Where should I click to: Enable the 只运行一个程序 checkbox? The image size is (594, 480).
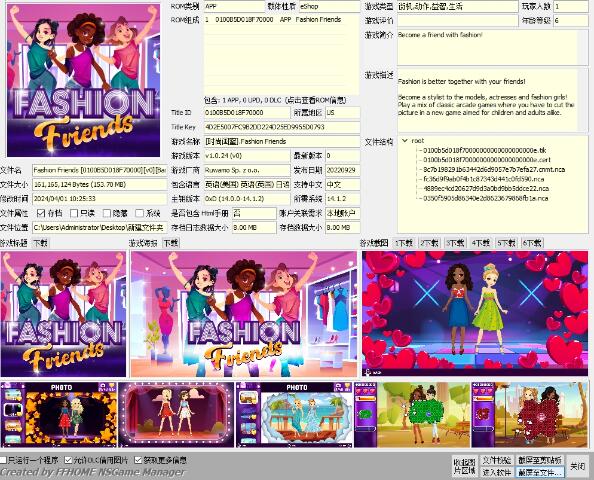coord(3,460)
